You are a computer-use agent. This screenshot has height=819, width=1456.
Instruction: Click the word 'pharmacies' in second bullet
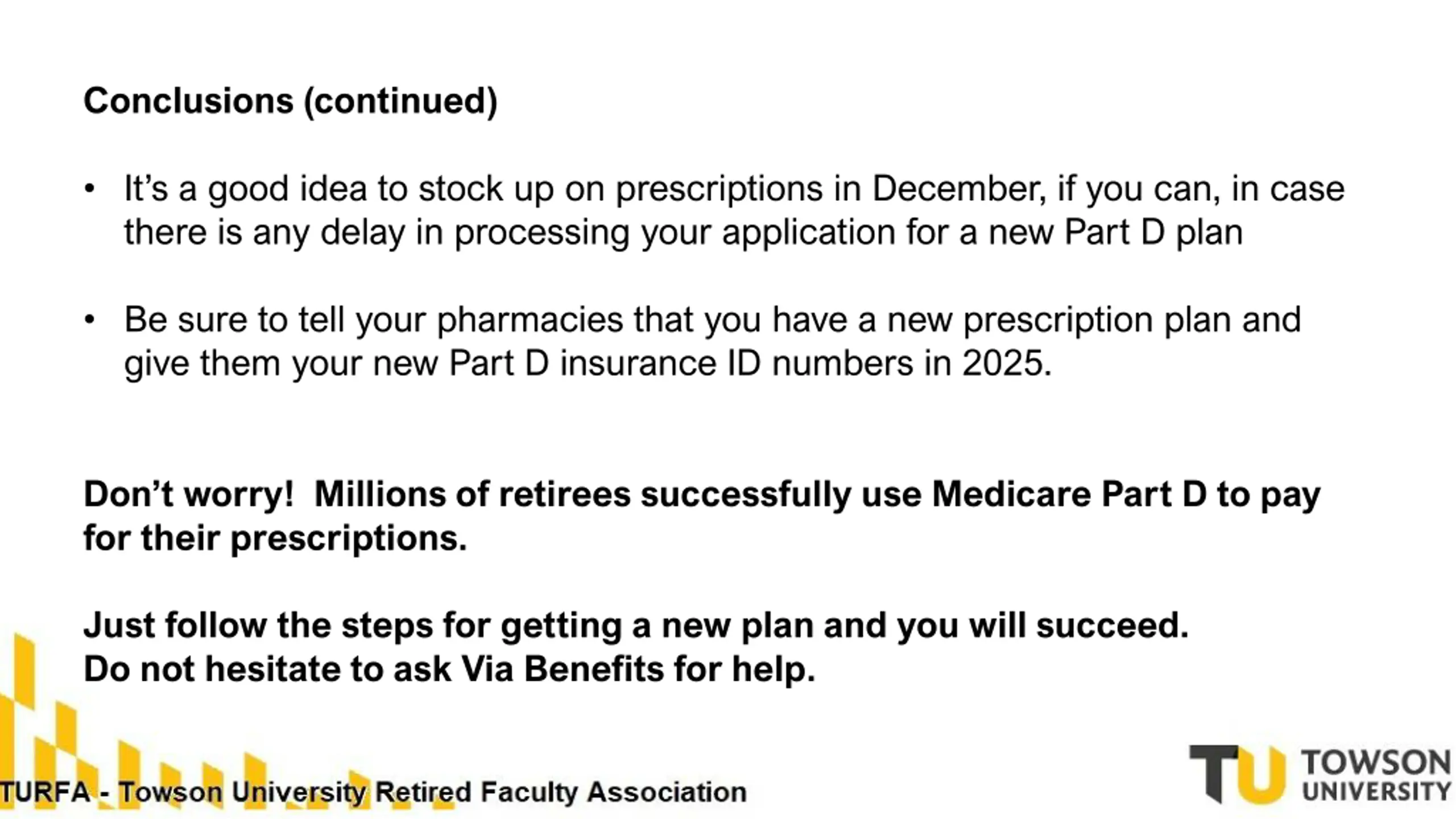[x=530, y=320]
